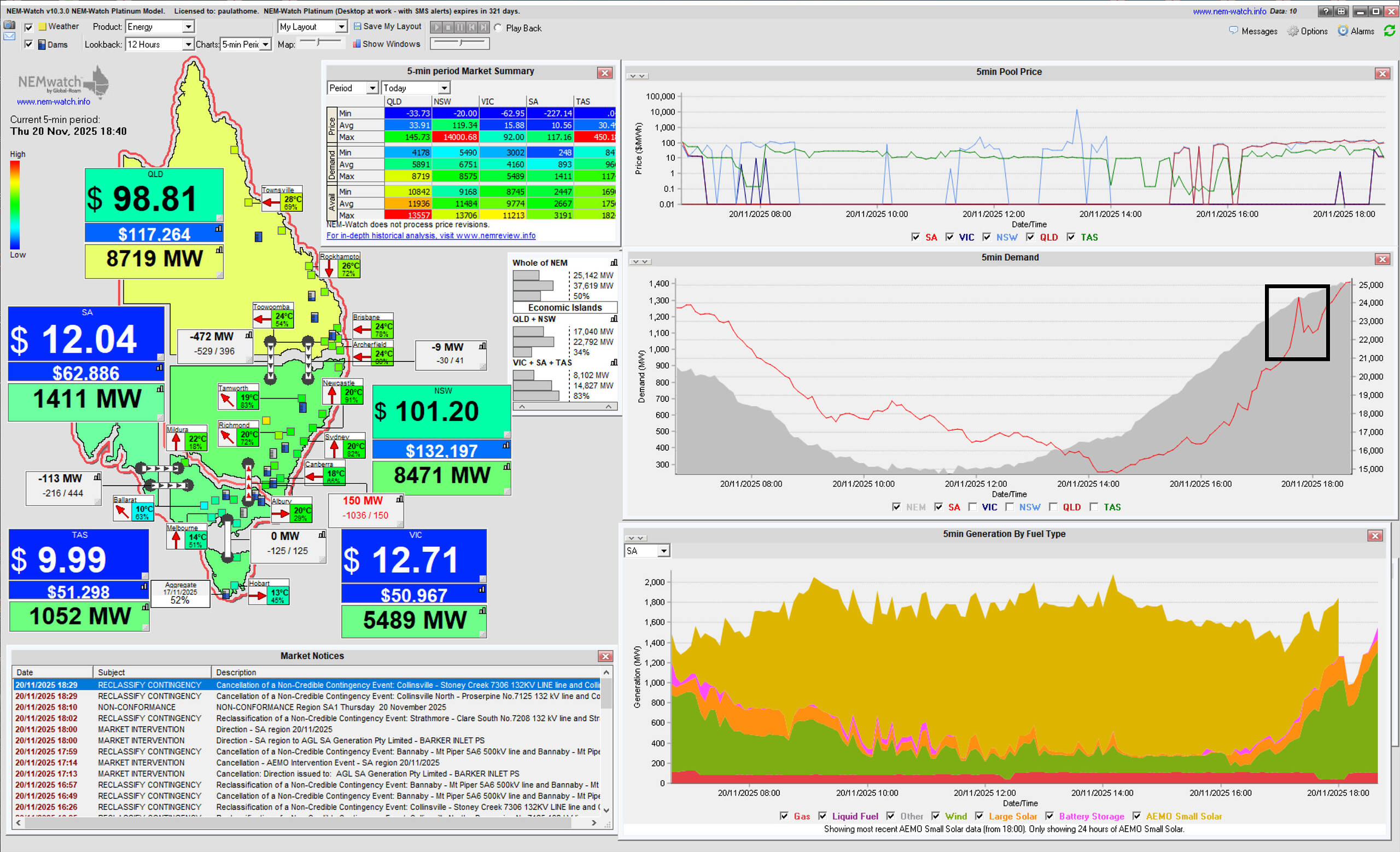Click the QLD price chart icon
Image resolution: width=1400 pixels, height=852 pixels.
point(219,229)
